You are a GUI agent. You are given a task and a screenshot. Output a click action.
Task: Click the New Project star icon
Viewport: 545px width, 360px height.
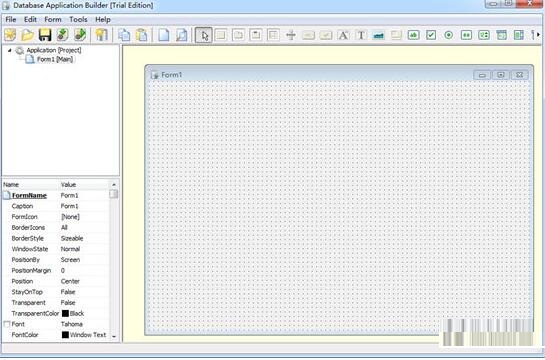point(10,35)
